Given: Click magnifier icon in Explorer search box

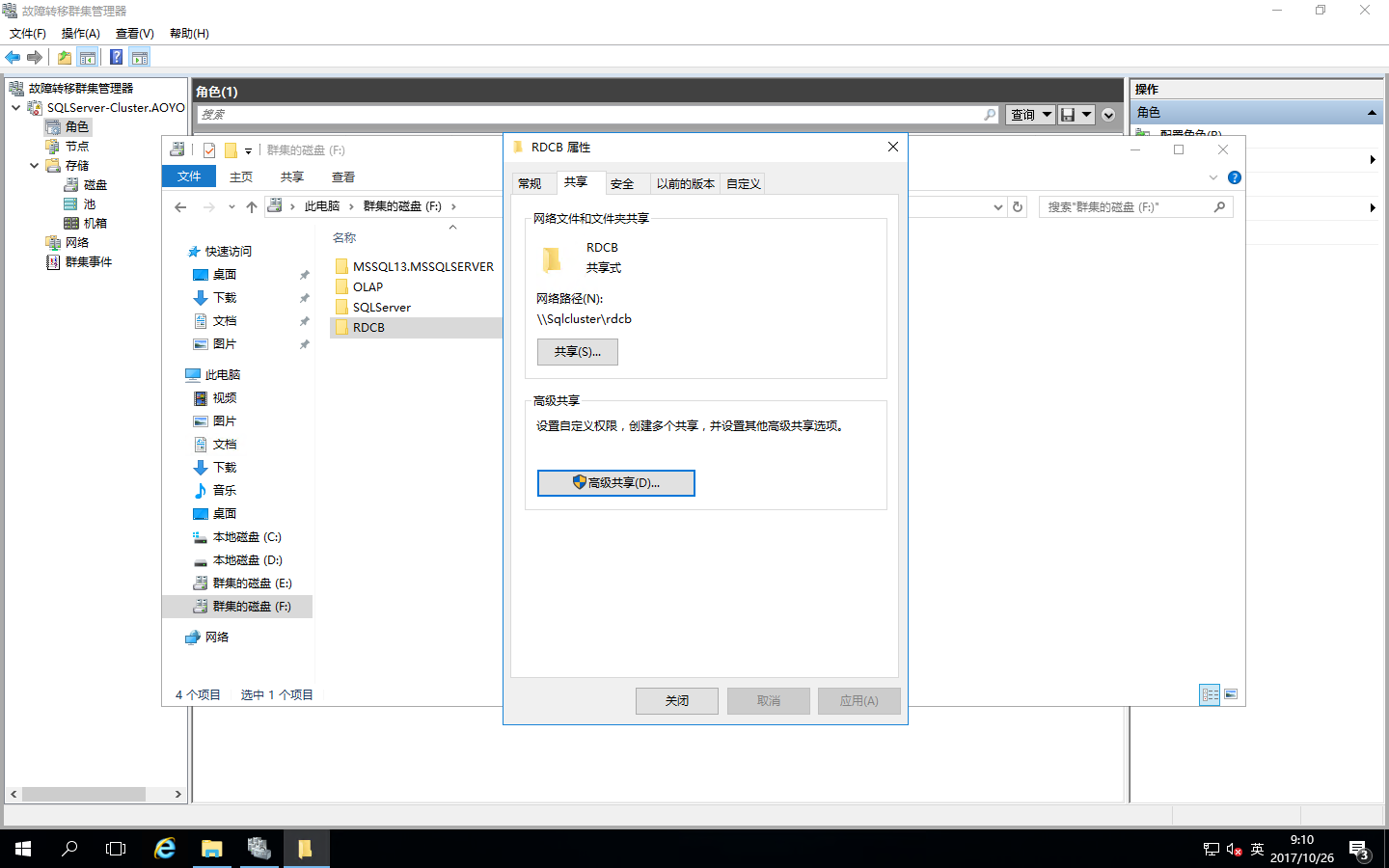Looking at the screenshot, I should tap(1219, 206).
